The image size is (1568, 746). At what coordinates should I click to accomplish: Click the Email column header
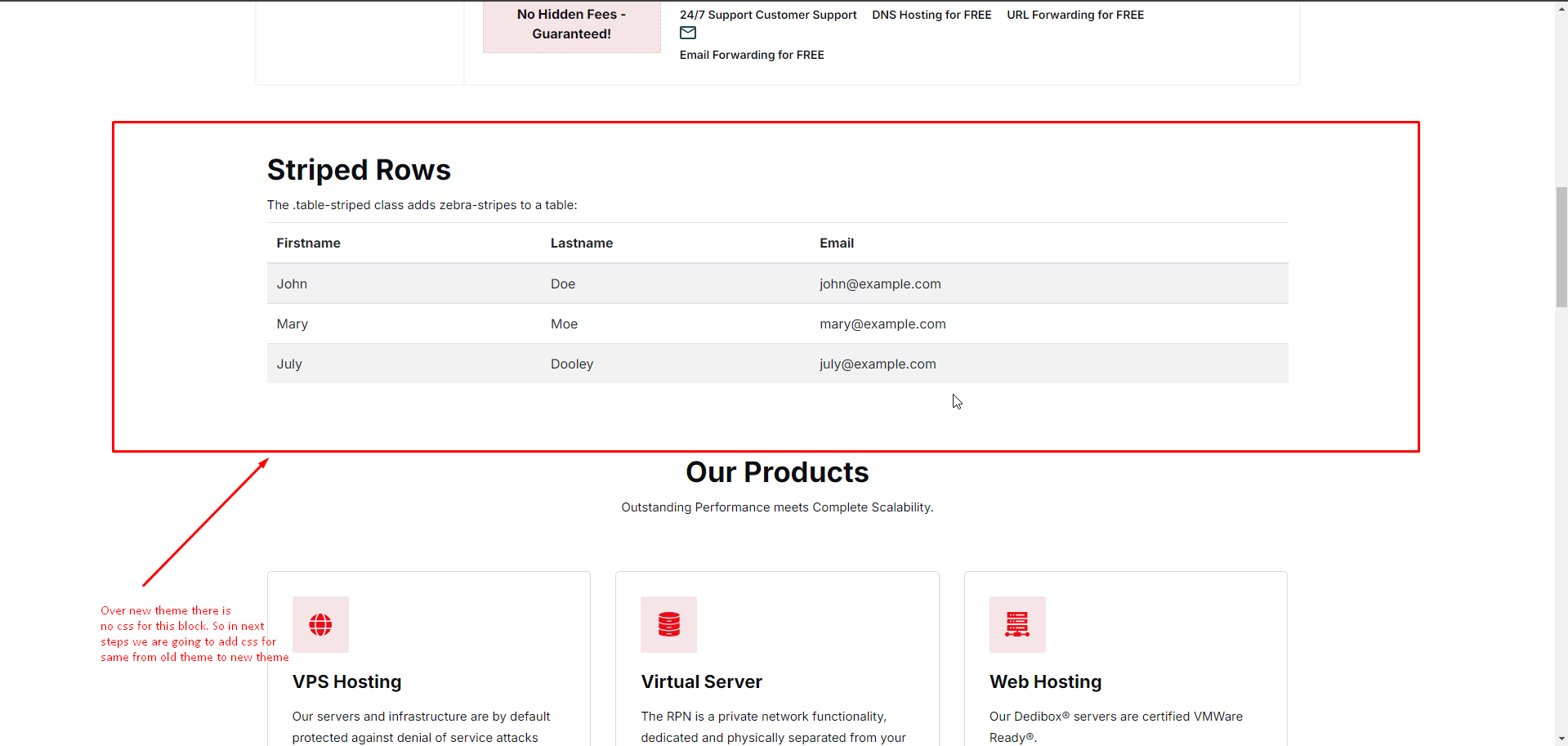[836, 243]
